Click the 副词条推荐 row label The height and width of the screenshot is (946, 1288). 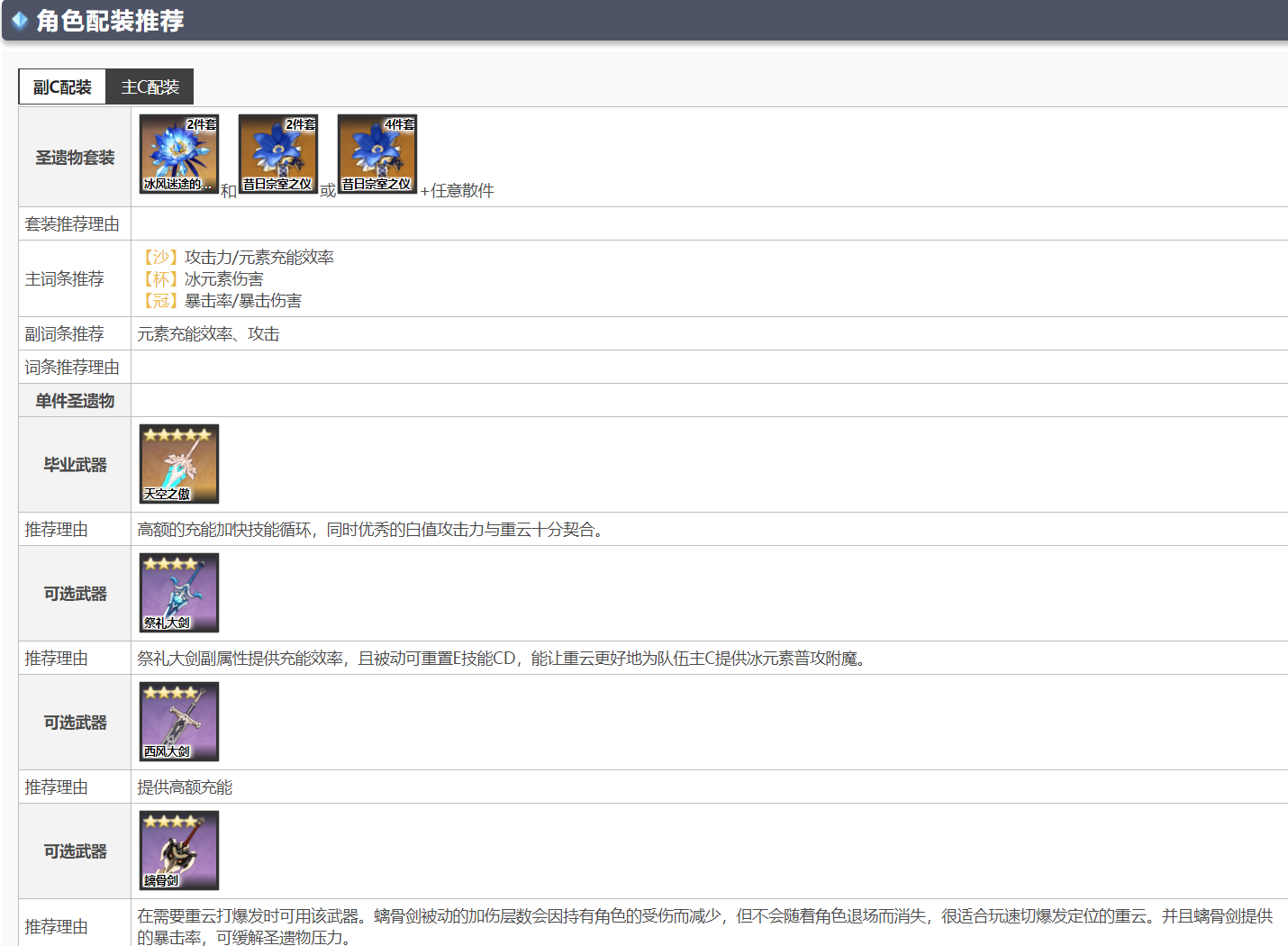click(x=64, y=334)
